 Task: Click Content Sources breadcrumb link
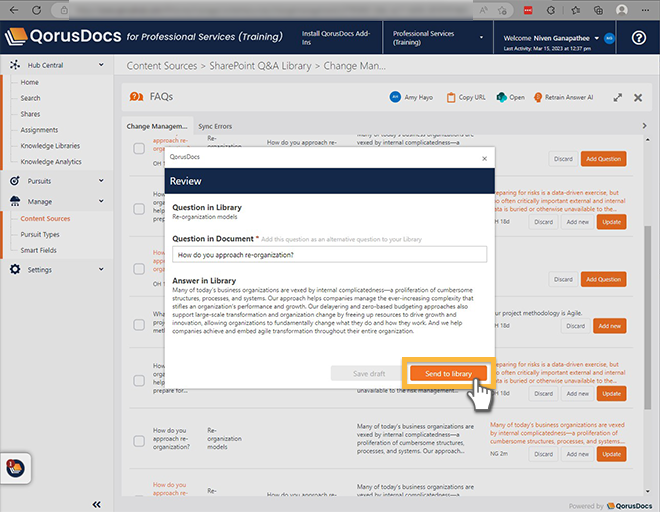162,66
